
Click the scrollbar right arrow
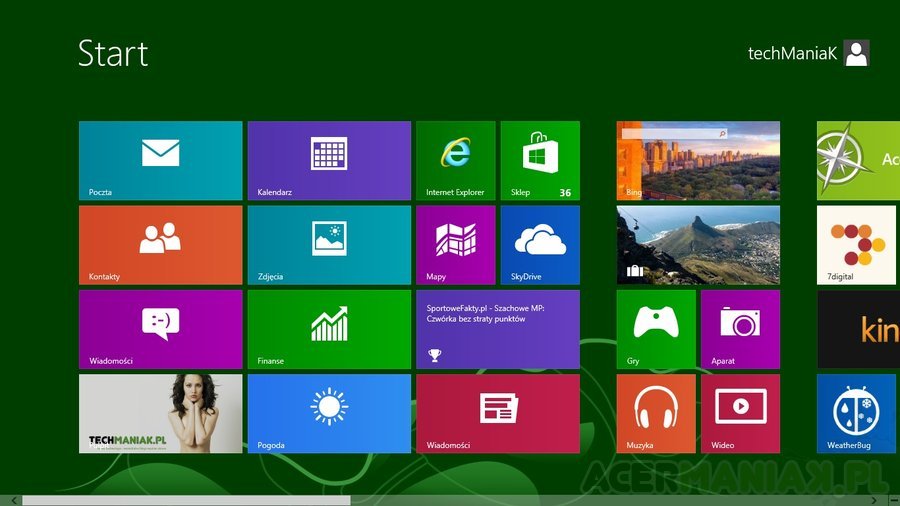pyautogui.click(x=874, y=501)
